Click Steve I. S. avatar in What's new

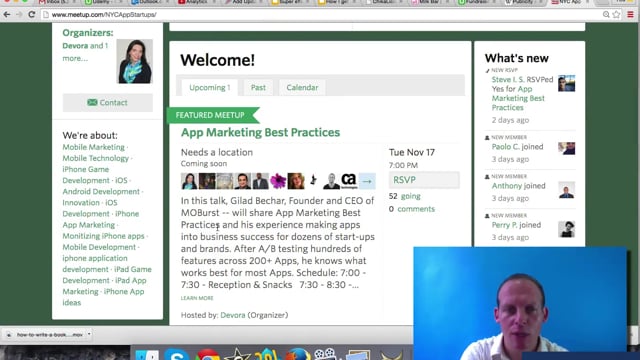[567, 84]
